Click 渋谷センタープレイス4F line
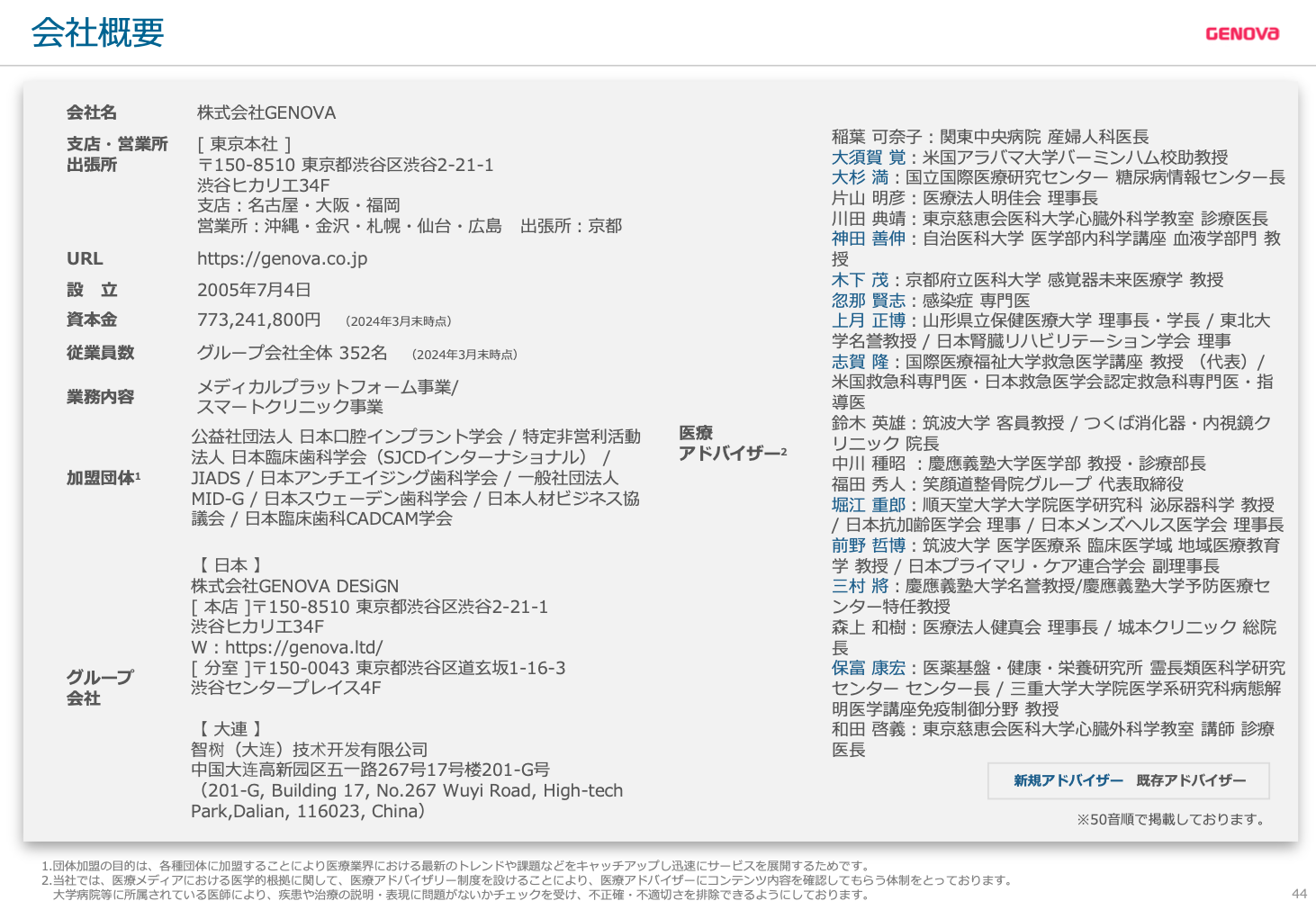Image resolution: width=1316 pixels, height=910 pixels. coord(286,688)
